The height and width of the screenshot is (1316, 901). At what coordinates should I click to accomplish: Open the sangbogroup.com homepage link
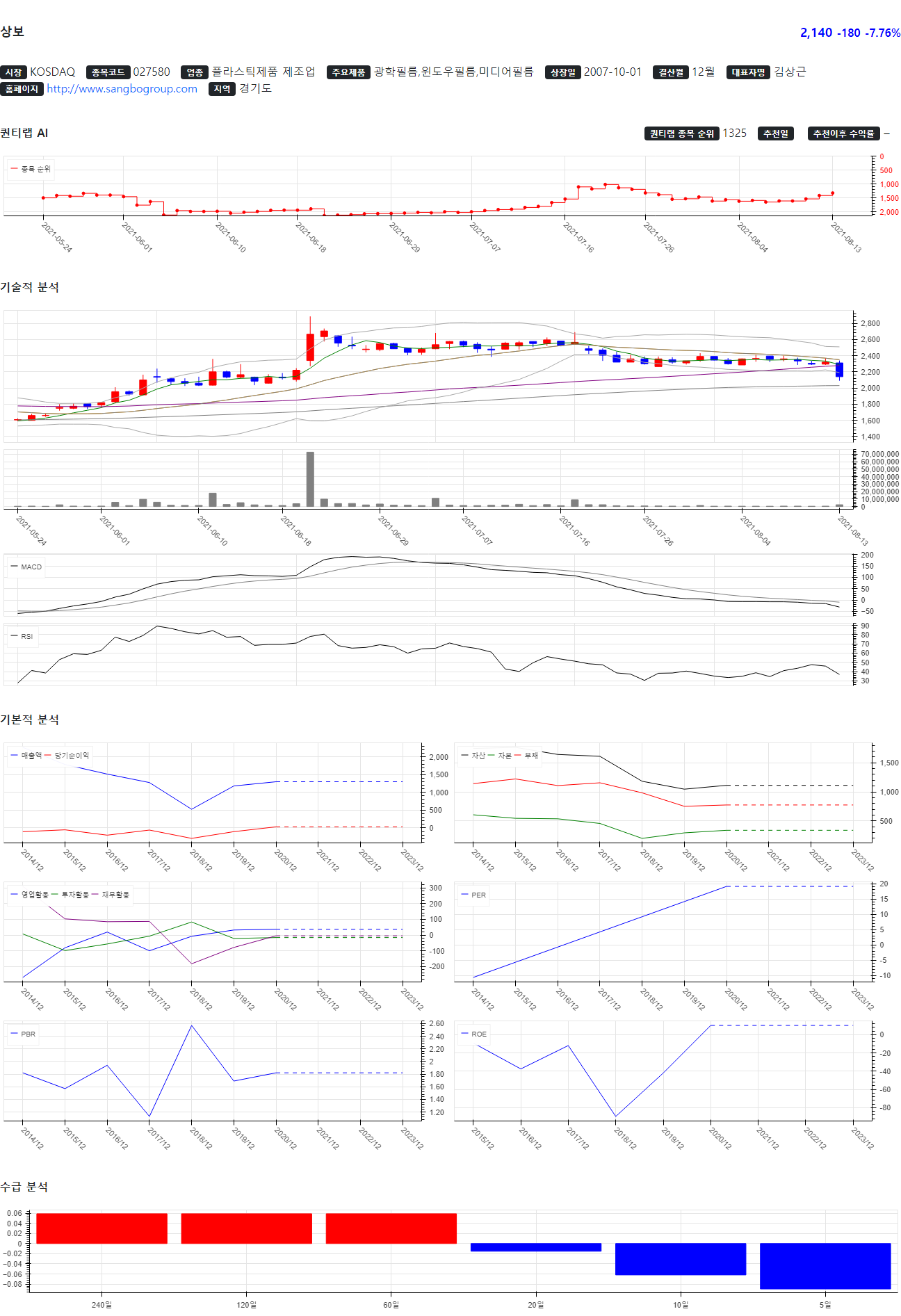click(x=122, y=89)
